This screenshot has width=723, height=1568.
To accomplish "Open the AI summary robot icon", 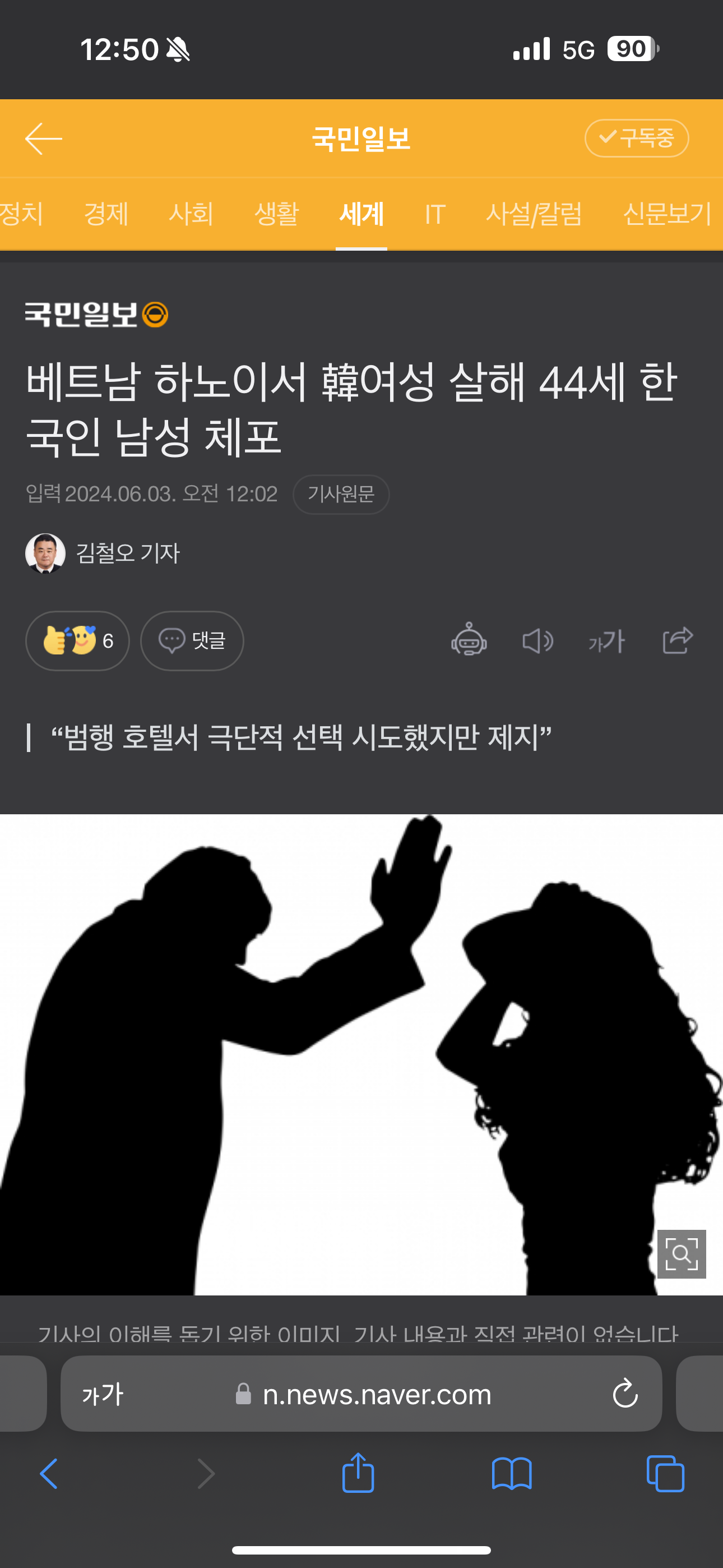I will (469, 640).
